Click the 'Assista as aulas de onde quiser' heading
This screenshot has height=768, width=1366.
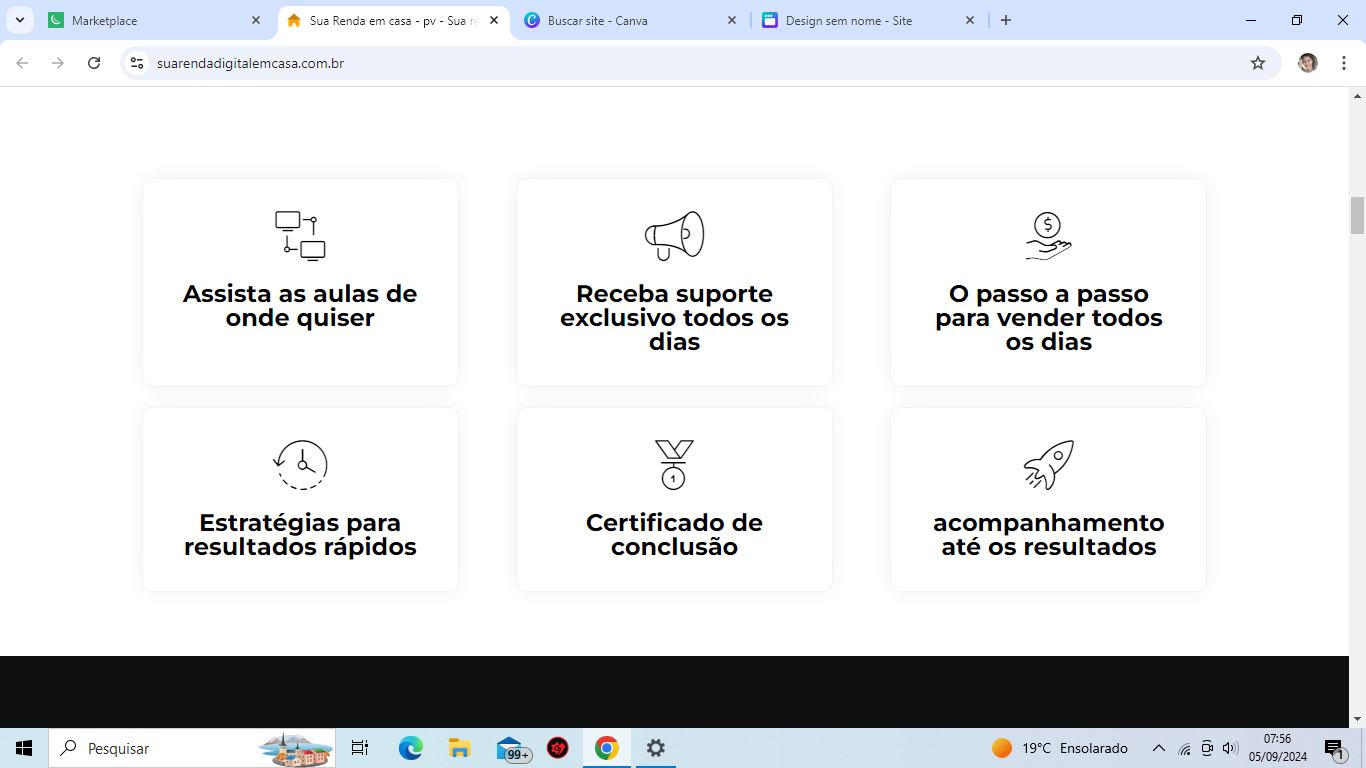(x=300, y=306)
